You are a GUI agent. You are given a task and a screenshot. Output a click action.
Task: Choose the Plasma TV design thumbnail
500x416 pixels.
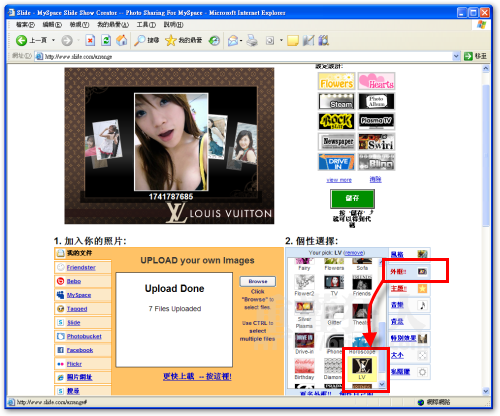tap(377, 121)
